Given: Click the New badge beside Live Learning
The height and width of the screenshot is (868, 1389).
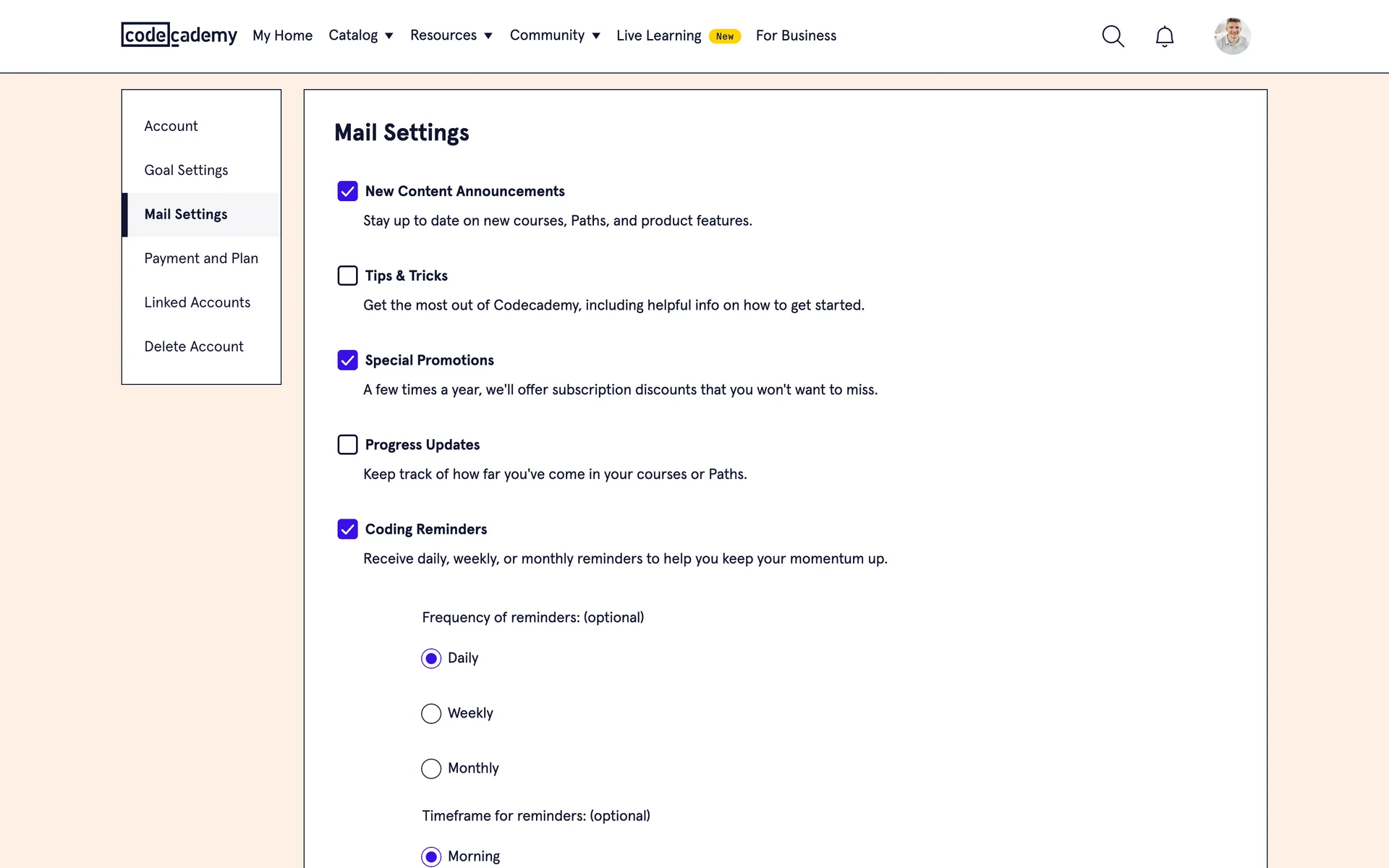Looking at the screenshot, I should pyautogui.click(x=724, y=36).
